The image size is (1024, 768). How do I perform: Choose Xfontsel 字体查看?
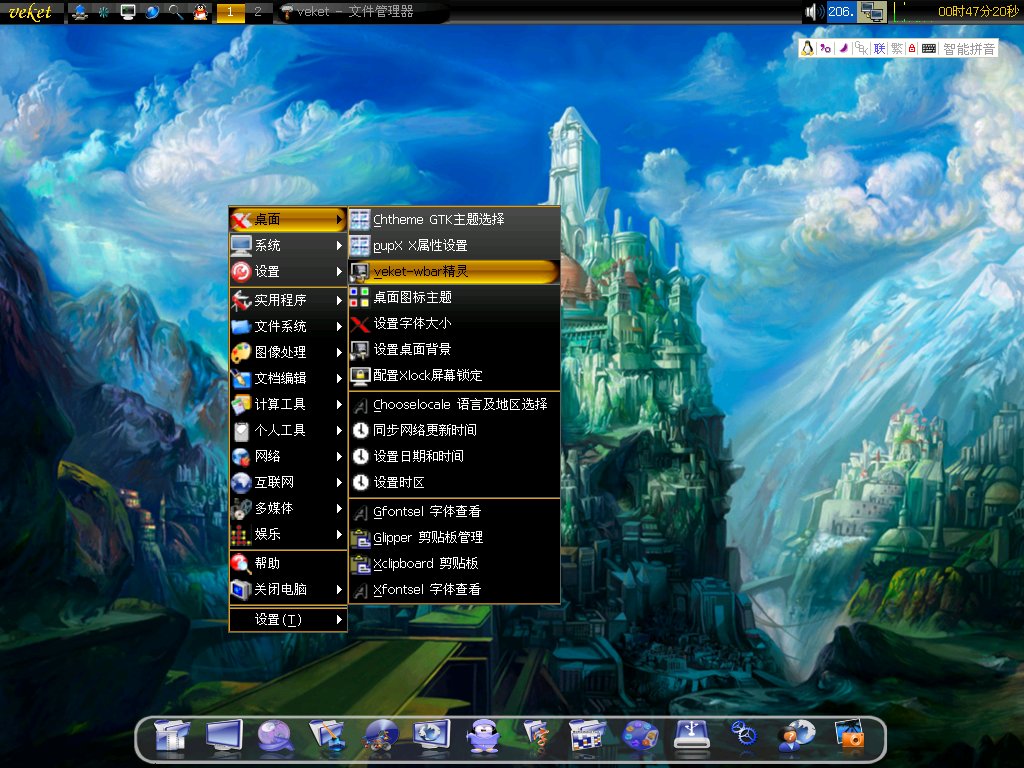[455, 590]
